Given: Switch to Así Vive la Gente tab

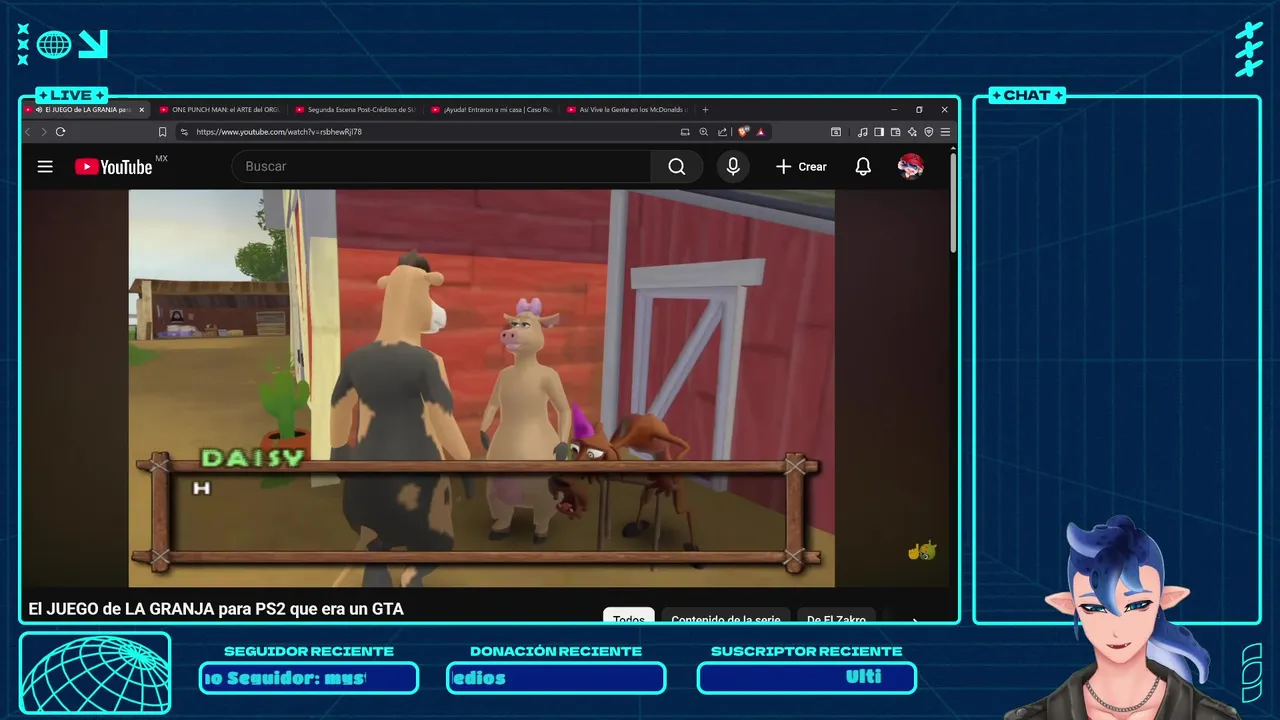Looking at the screenshot, I should (x=626, y=110).
